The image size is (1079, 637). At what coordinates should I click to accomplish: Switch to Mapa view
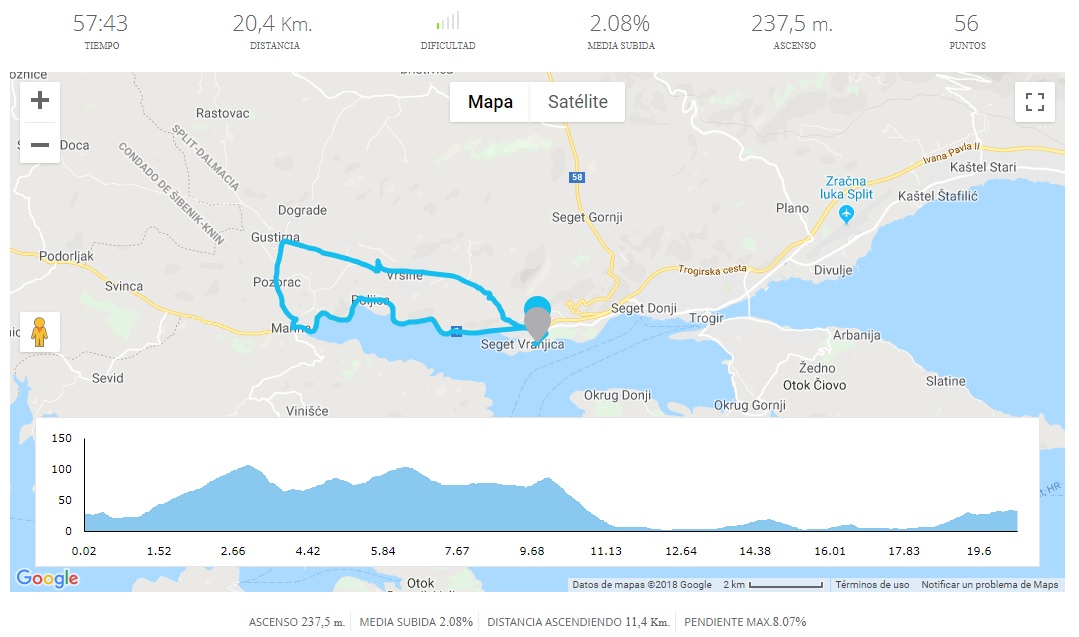[x=490, y=102]
